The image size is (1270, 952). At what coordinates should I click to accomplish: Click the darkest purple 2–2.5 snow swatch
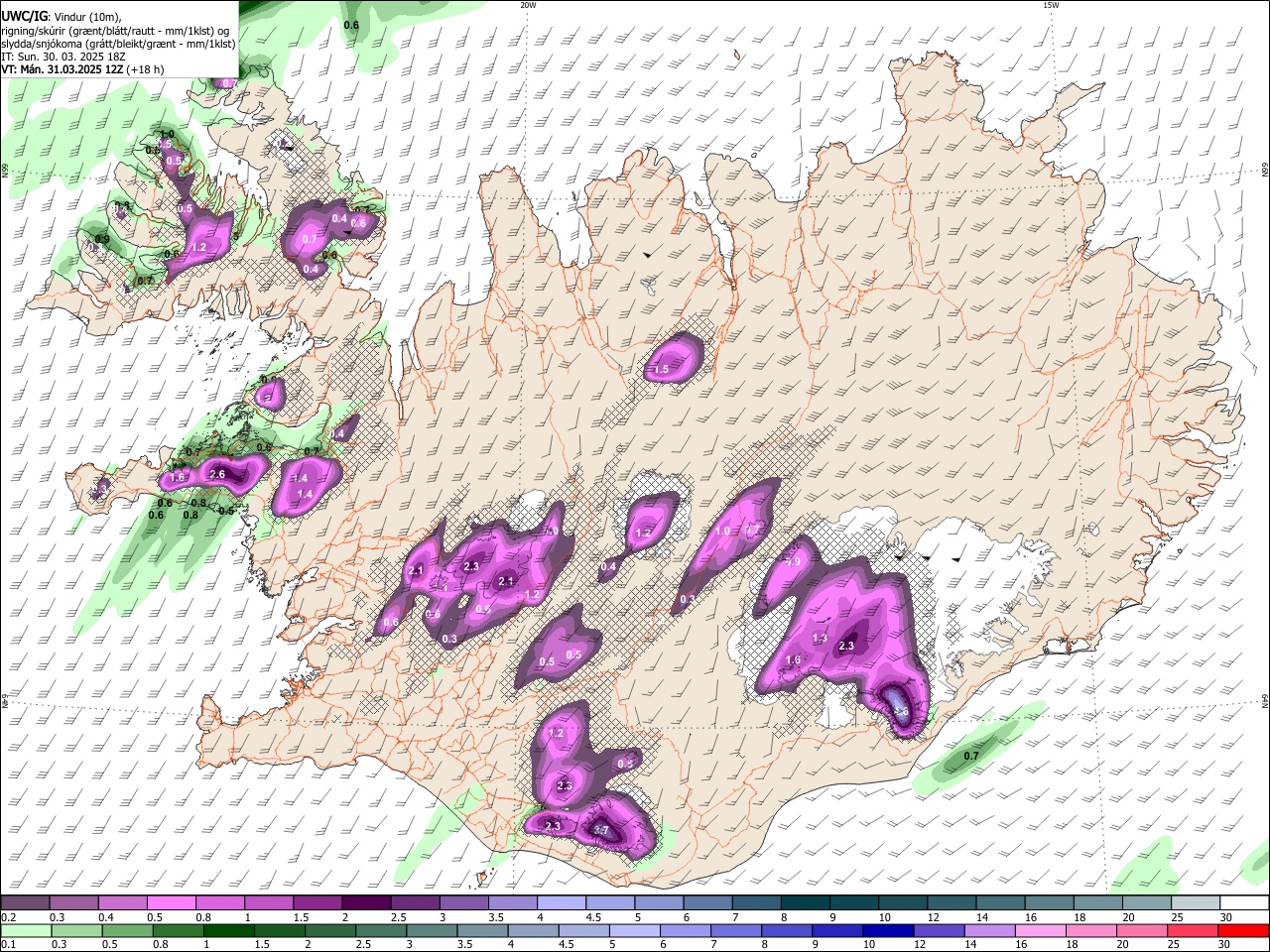click(x=366, y=902)
